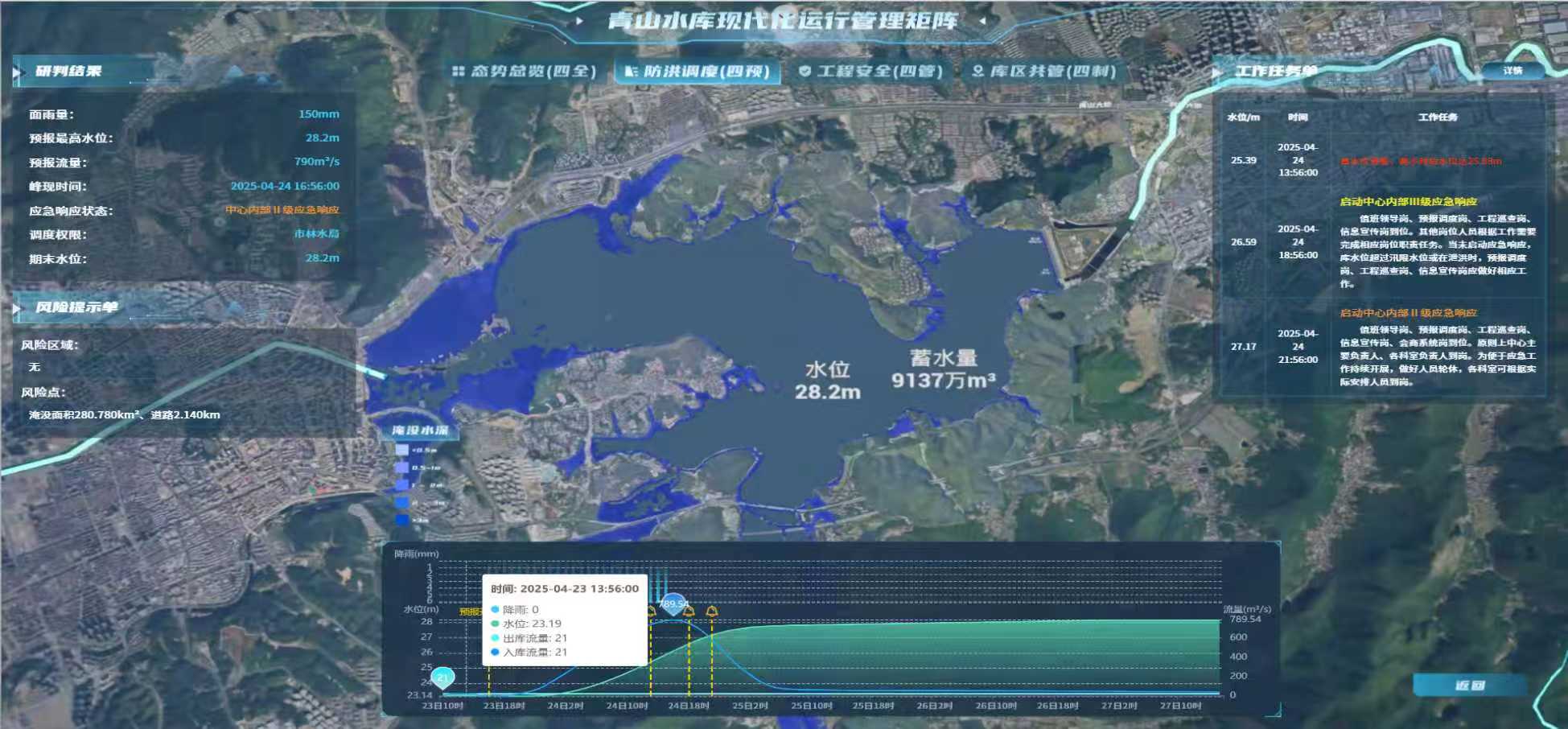Click the grid icon beside 态势总览

[x=458, y=72]
